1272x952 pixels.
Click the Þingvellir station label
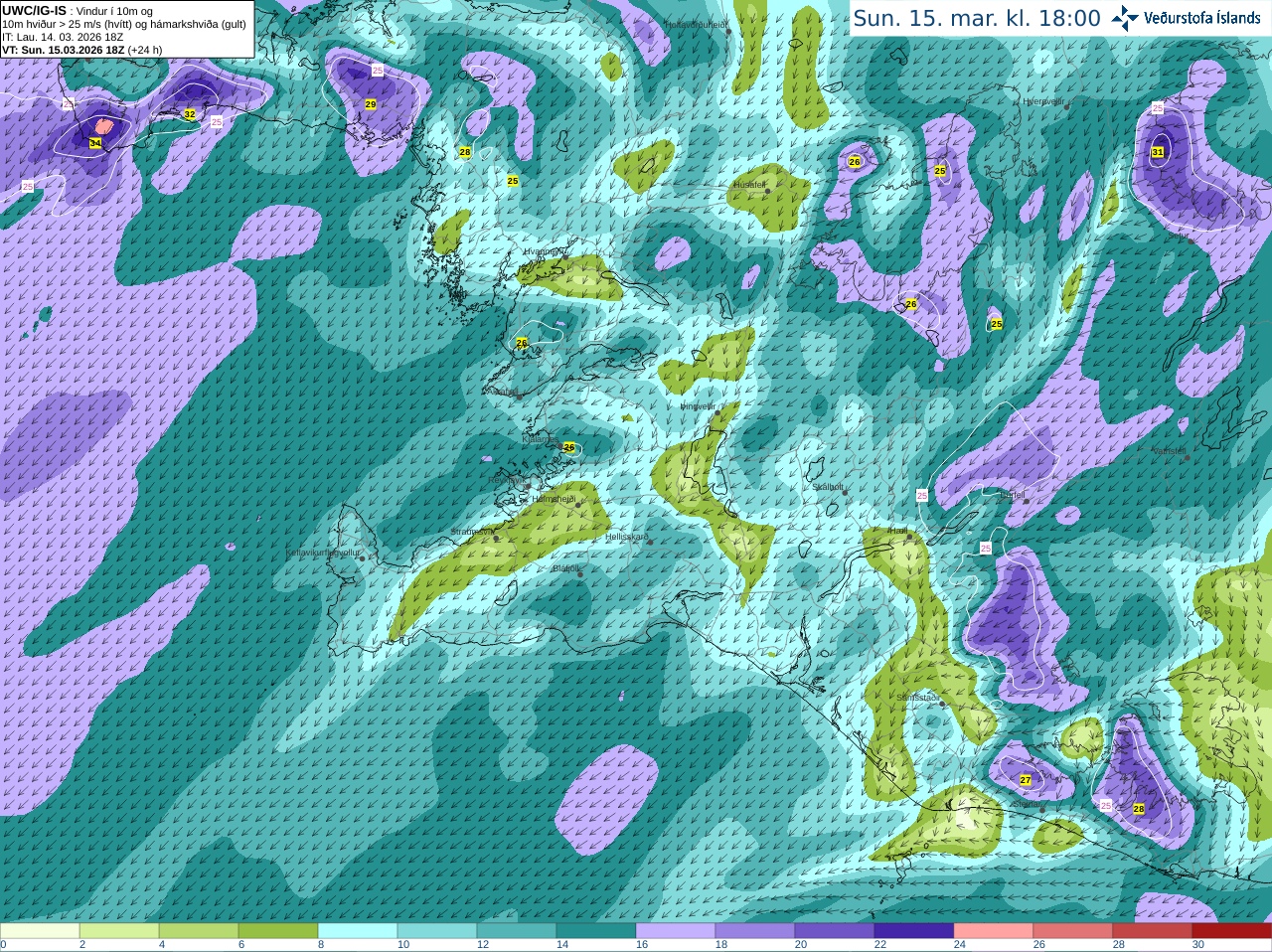point(698,406)
